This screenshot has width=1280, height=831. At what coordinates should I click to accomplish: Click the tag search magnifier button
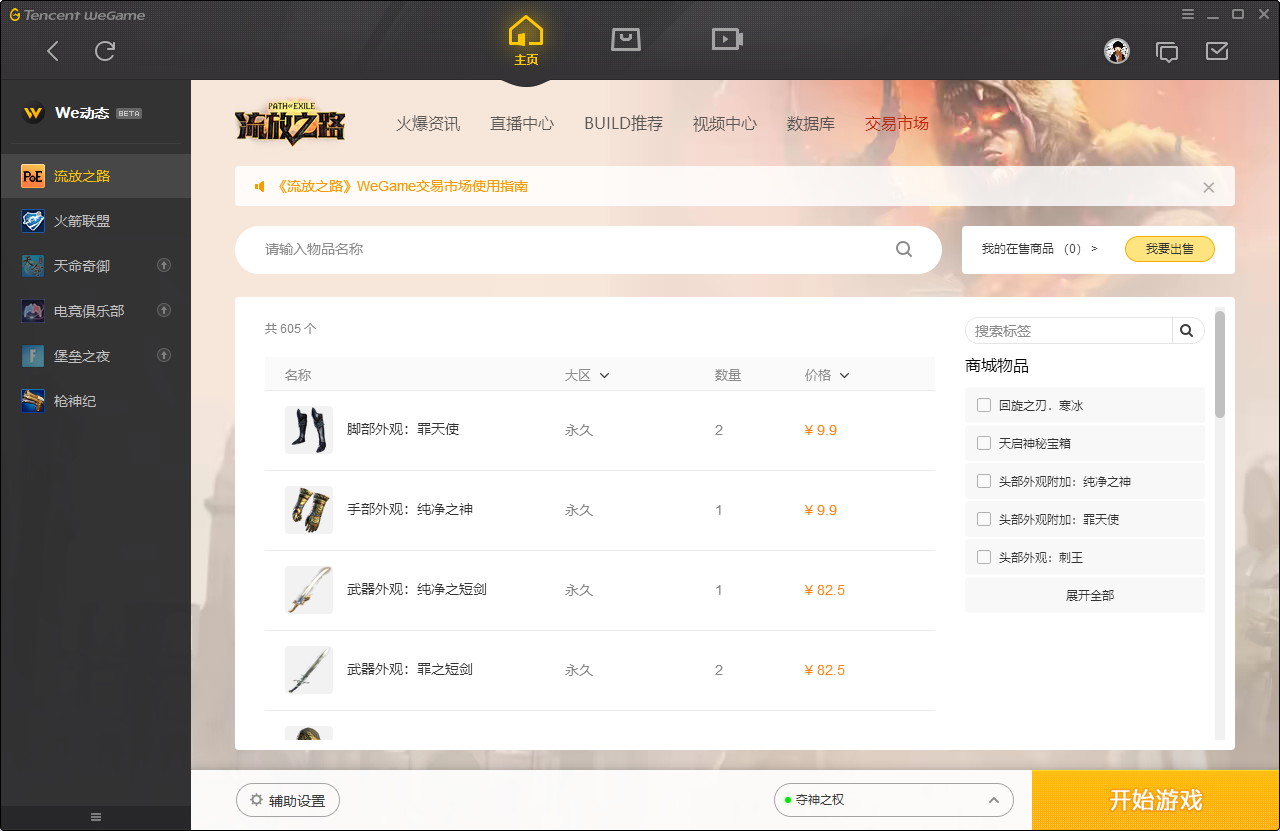tap(1187, 330)
